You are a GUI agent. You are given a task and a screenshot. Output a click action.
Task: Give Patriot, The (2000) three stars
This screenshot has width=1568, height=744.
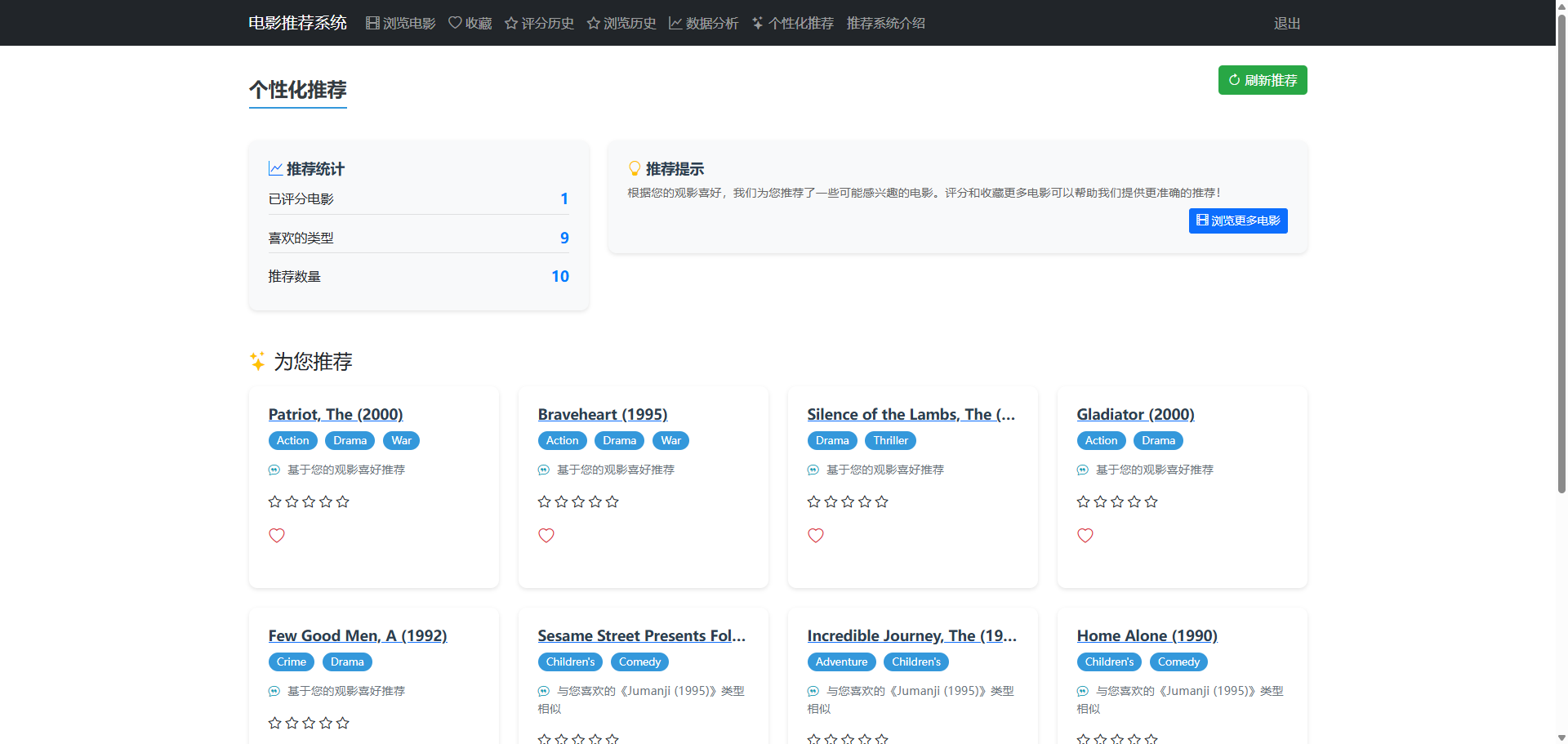(x=309, y=501)
